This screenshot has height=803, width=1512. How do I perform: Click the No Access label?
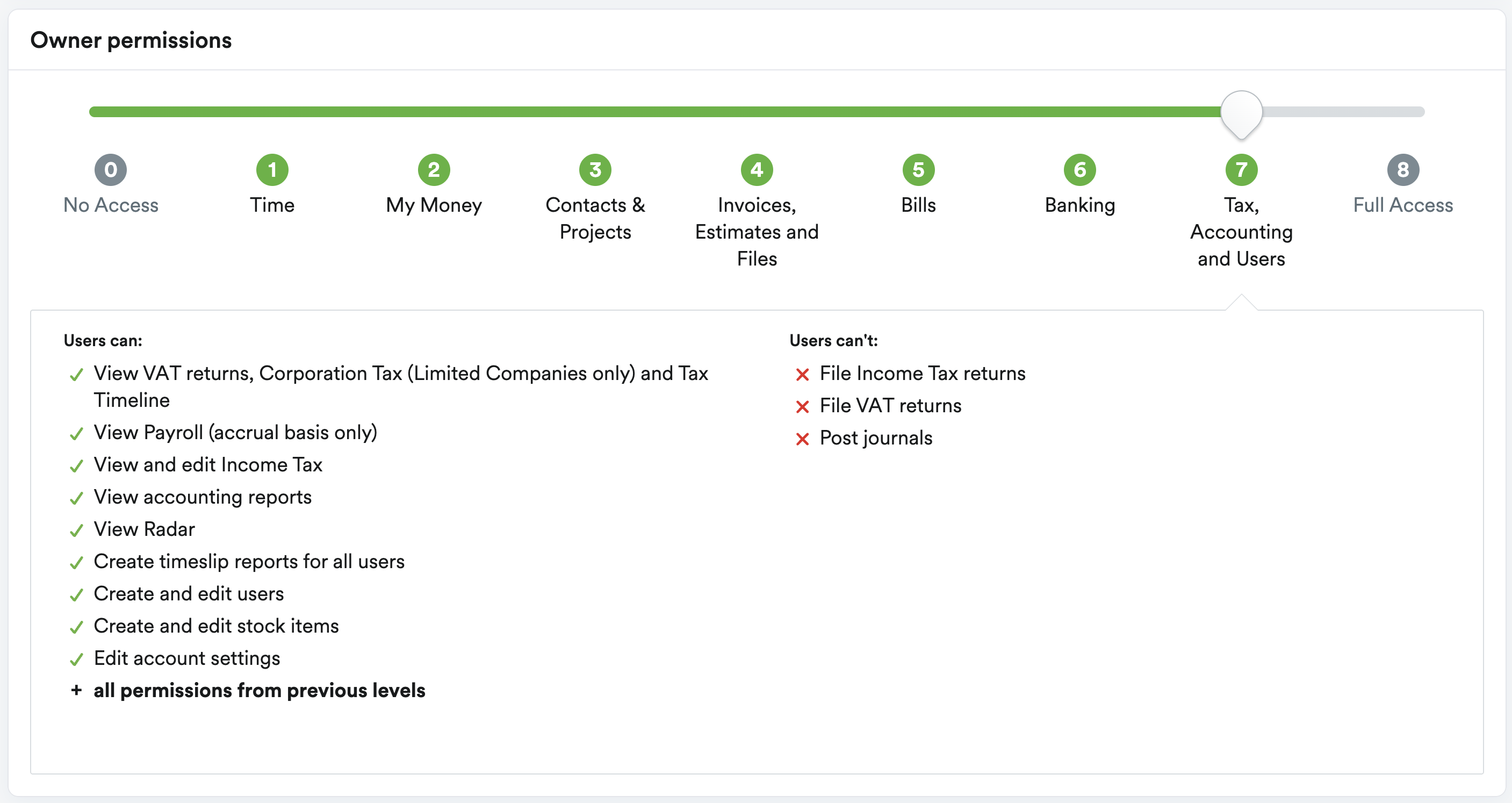[x=111, y=205]
